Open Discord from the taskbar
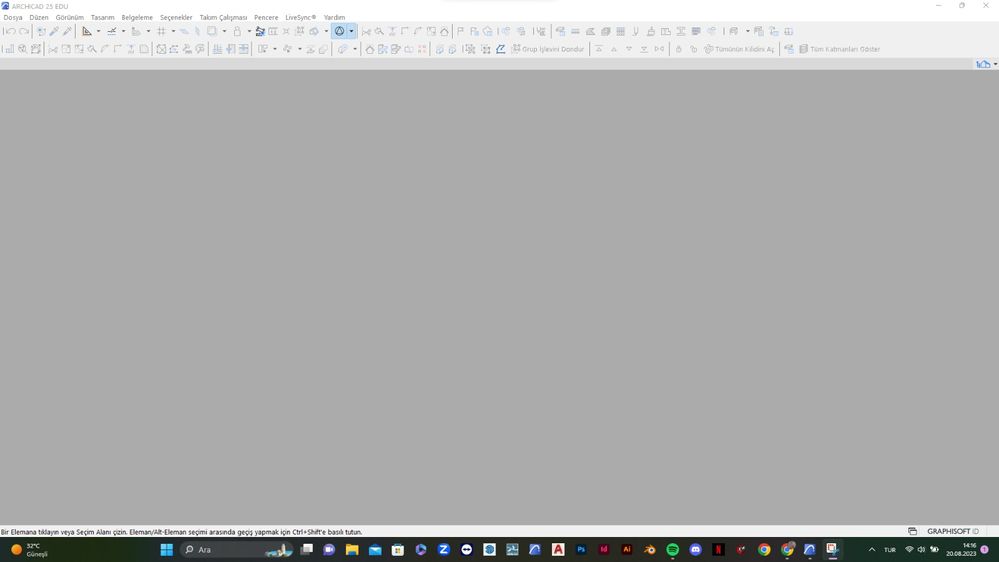 click(x=695, y=549)
